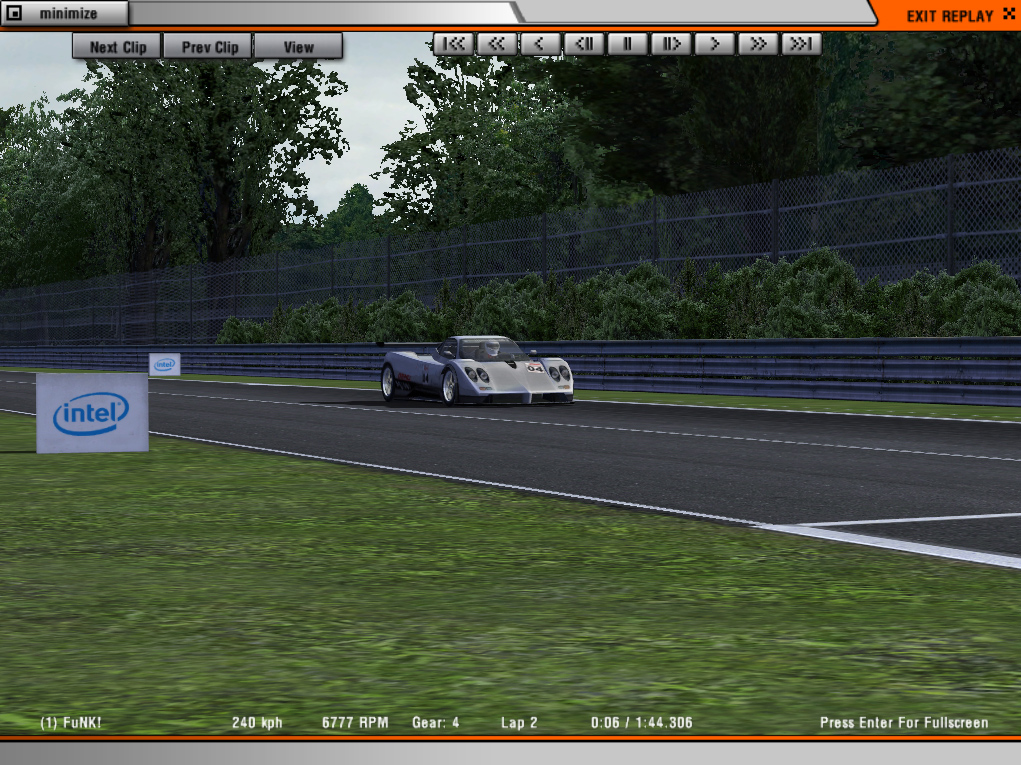Viewport: 1021px width, 765px height.
Task: Click the Next Clip button
Action: click(117, 47)
